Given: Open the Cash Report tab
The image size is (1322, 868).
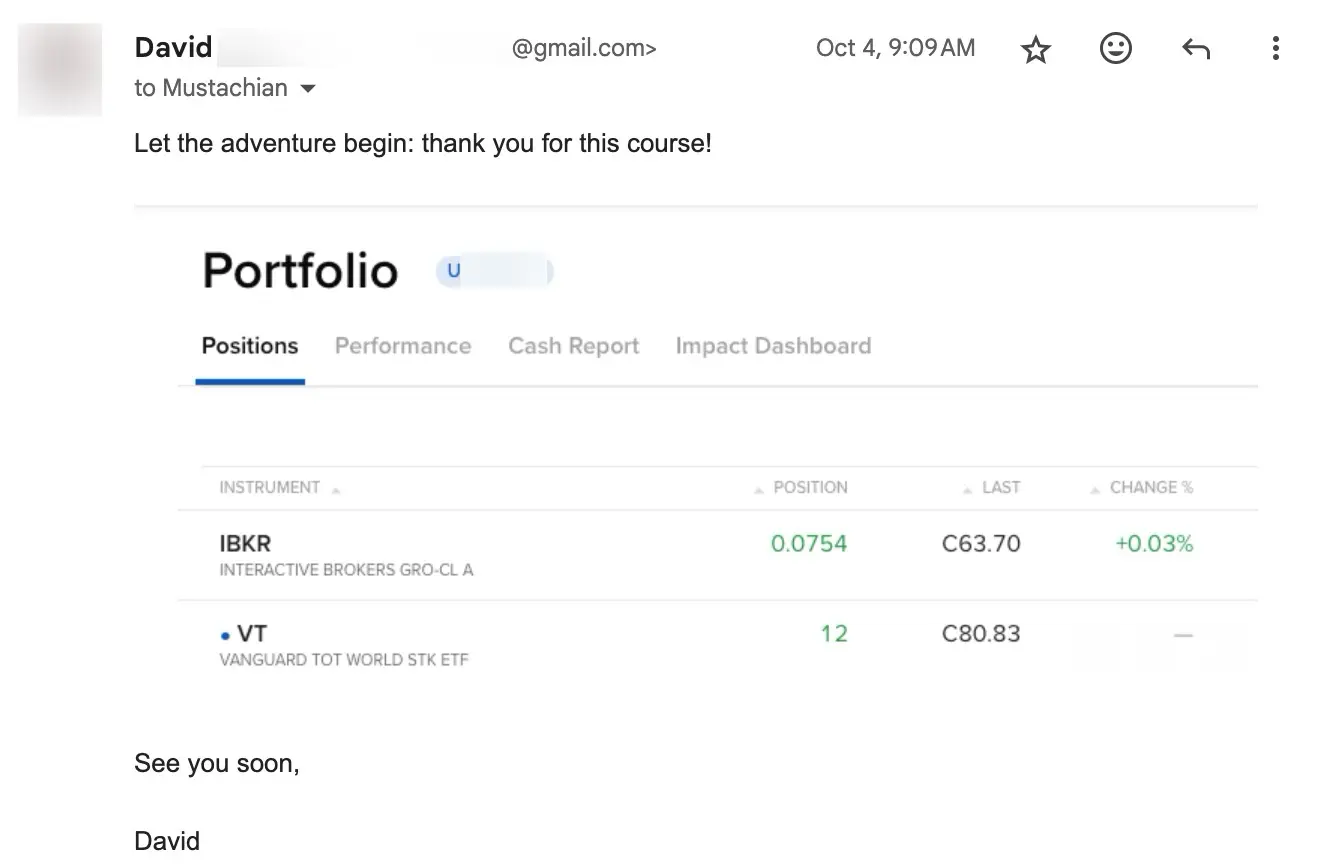Looking at the screenshot, I should click(x=574, y=346).
